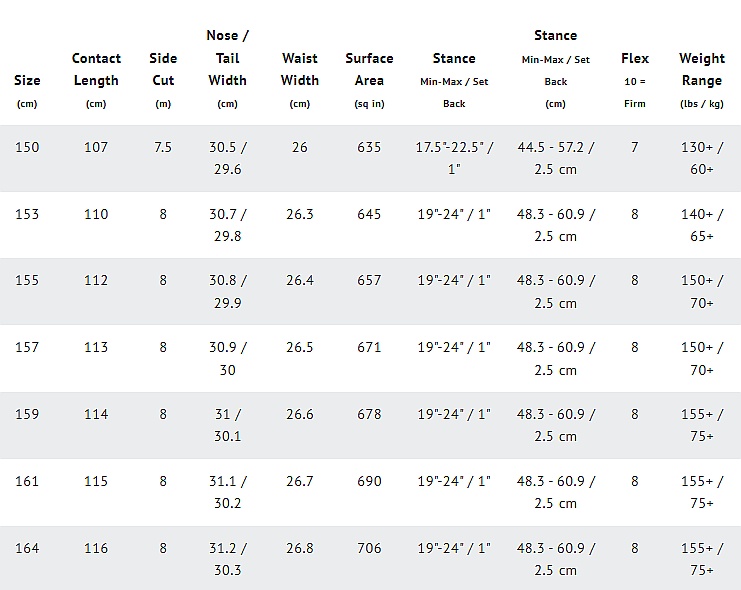Click the Nose / Tail Width header
Image resolution: width=741 pixels, height=590 pixels.
pos(227,68)
